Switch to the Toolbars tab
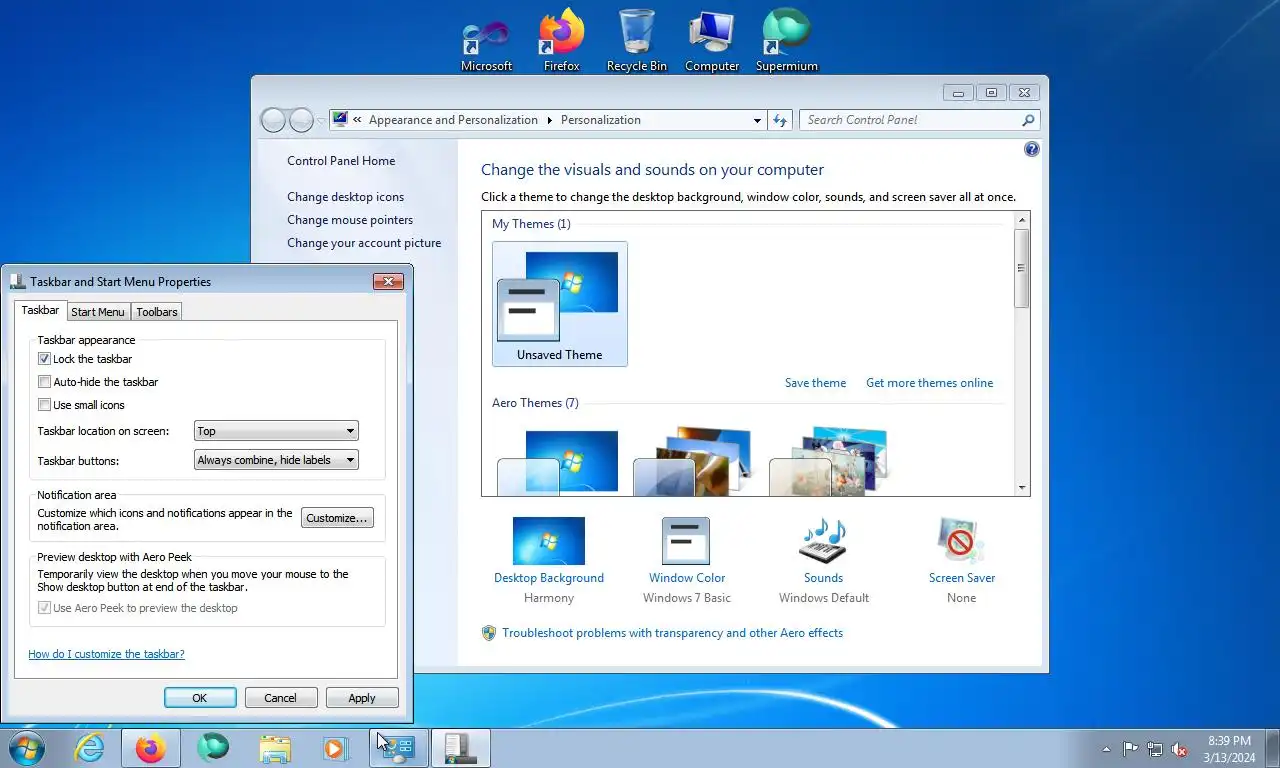Image resolution: width=1280 pixels, height=768 pixels. (157, 312)
